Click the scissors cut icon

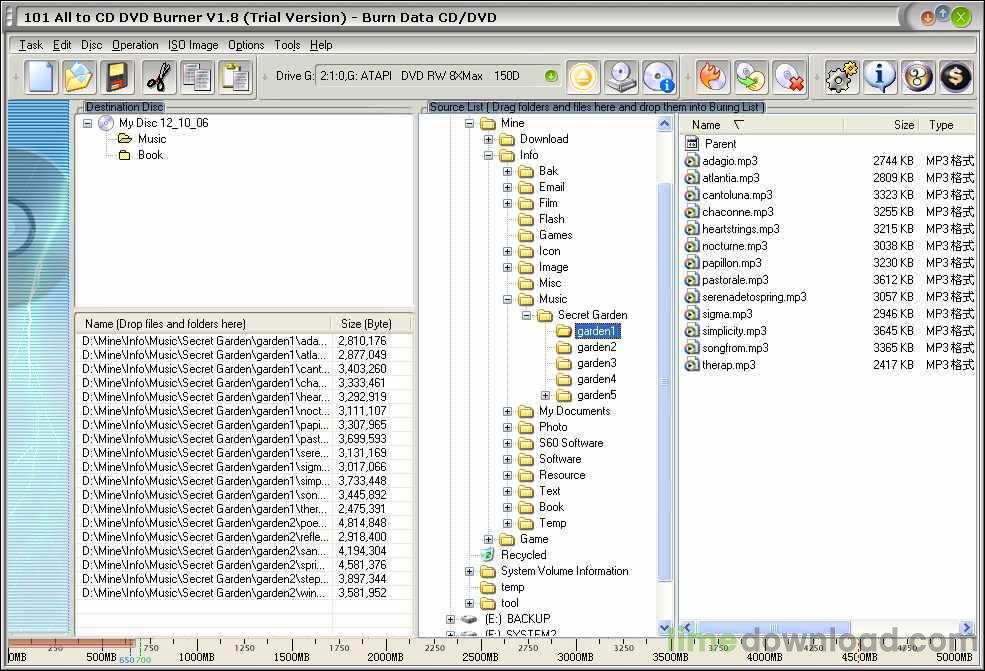click(159, 77)
